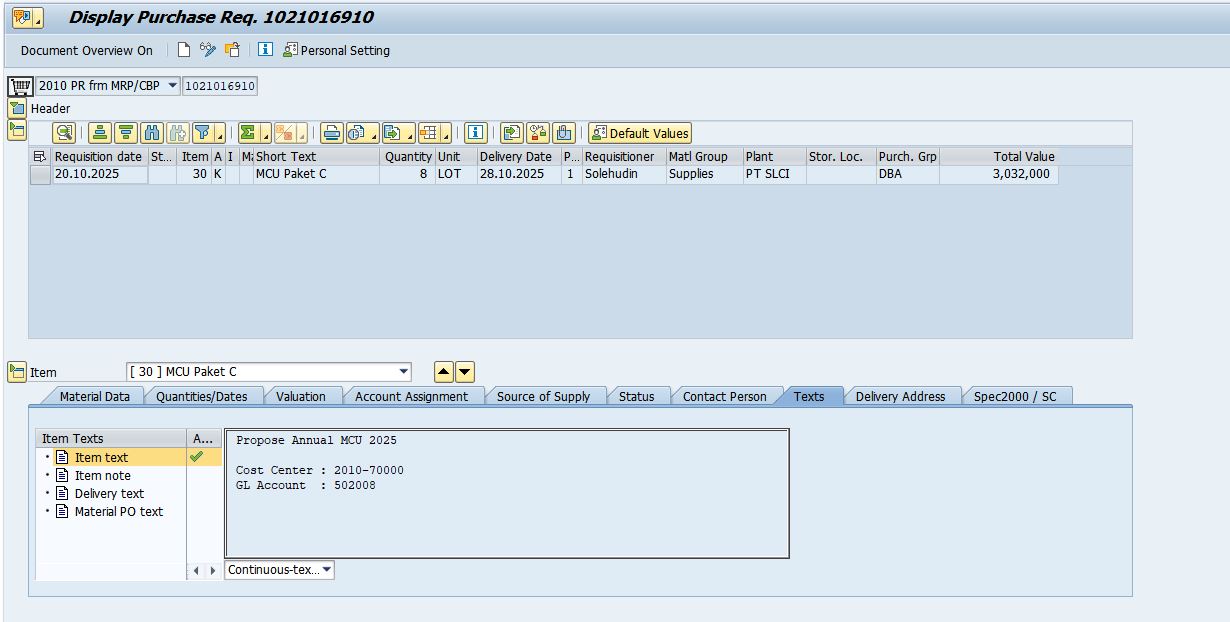
Task: Click the Create new document icon
Action: [x=184, y=50]
